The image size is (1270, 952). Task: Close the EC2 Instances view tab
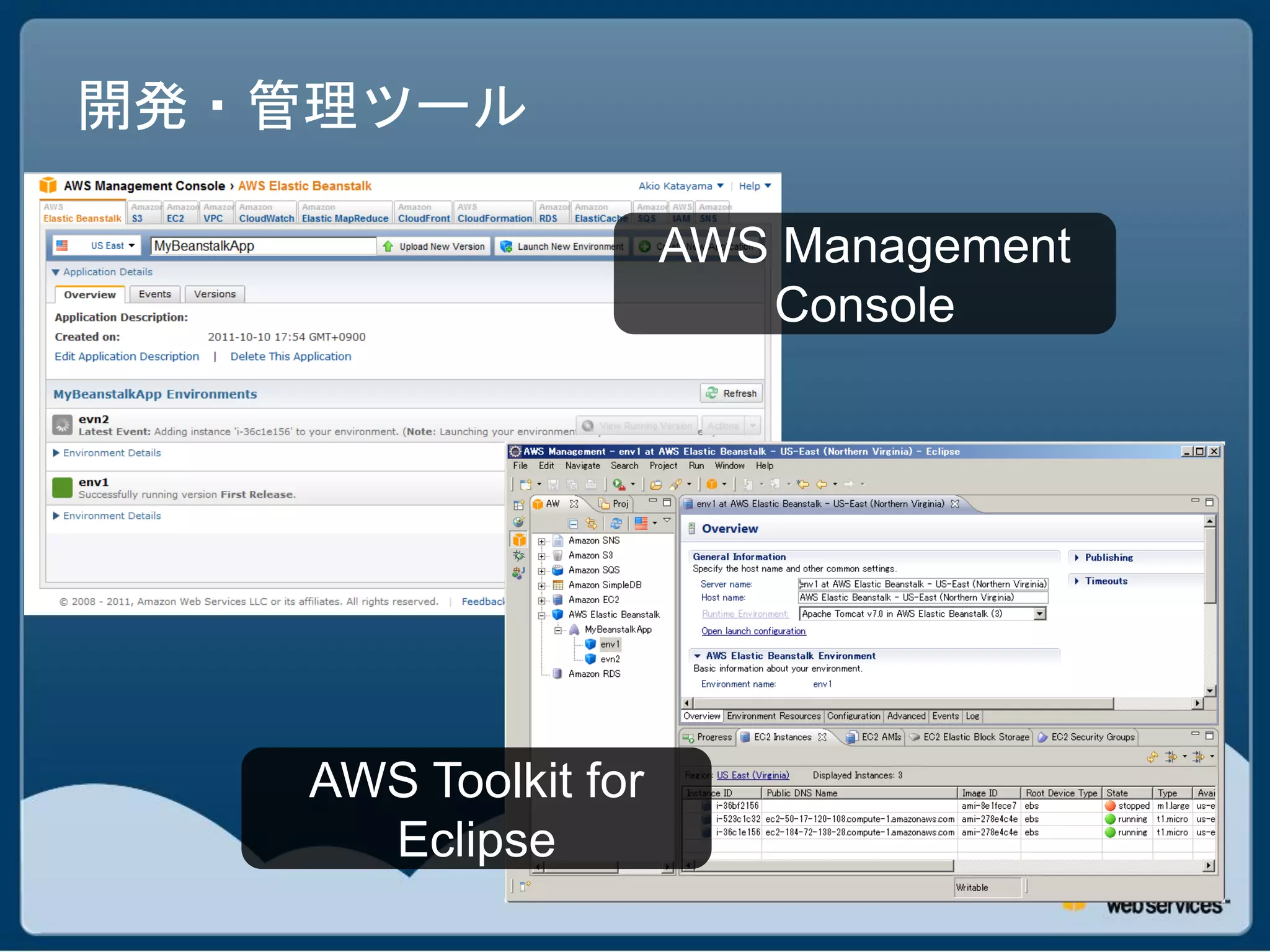pos(822,737)
